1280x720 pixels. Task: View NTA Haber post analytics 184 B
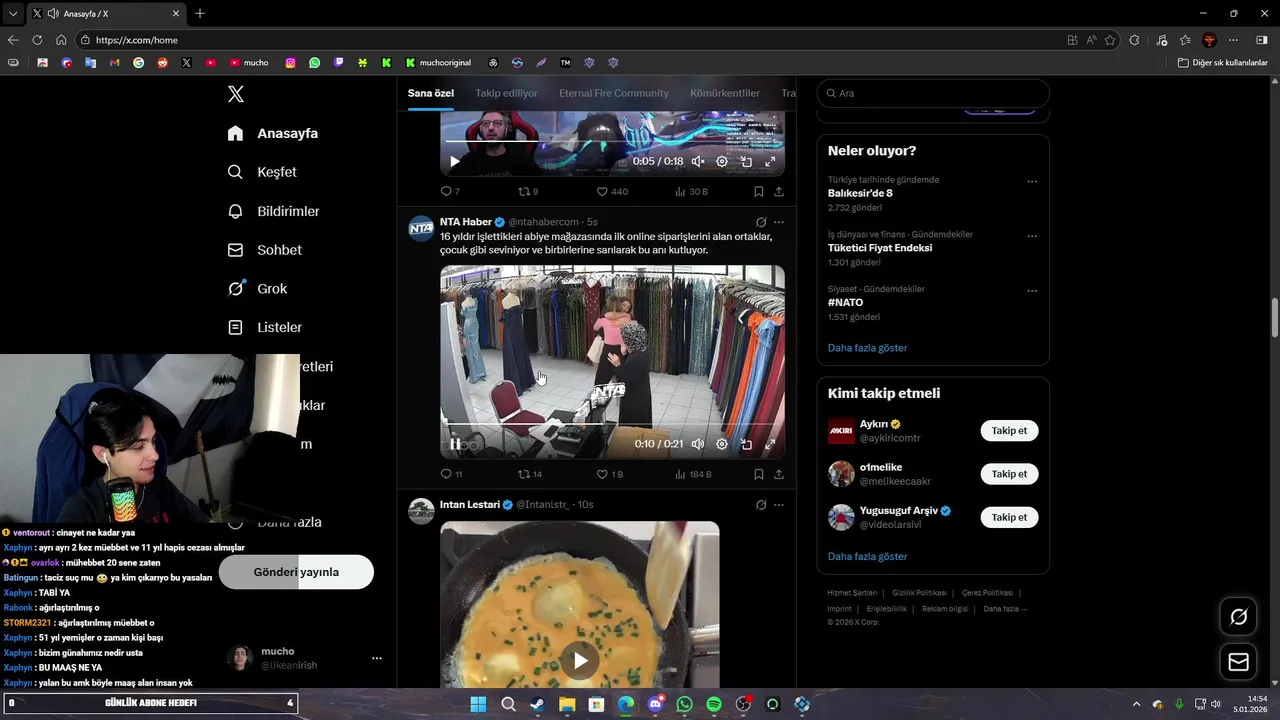click(693, 474)
